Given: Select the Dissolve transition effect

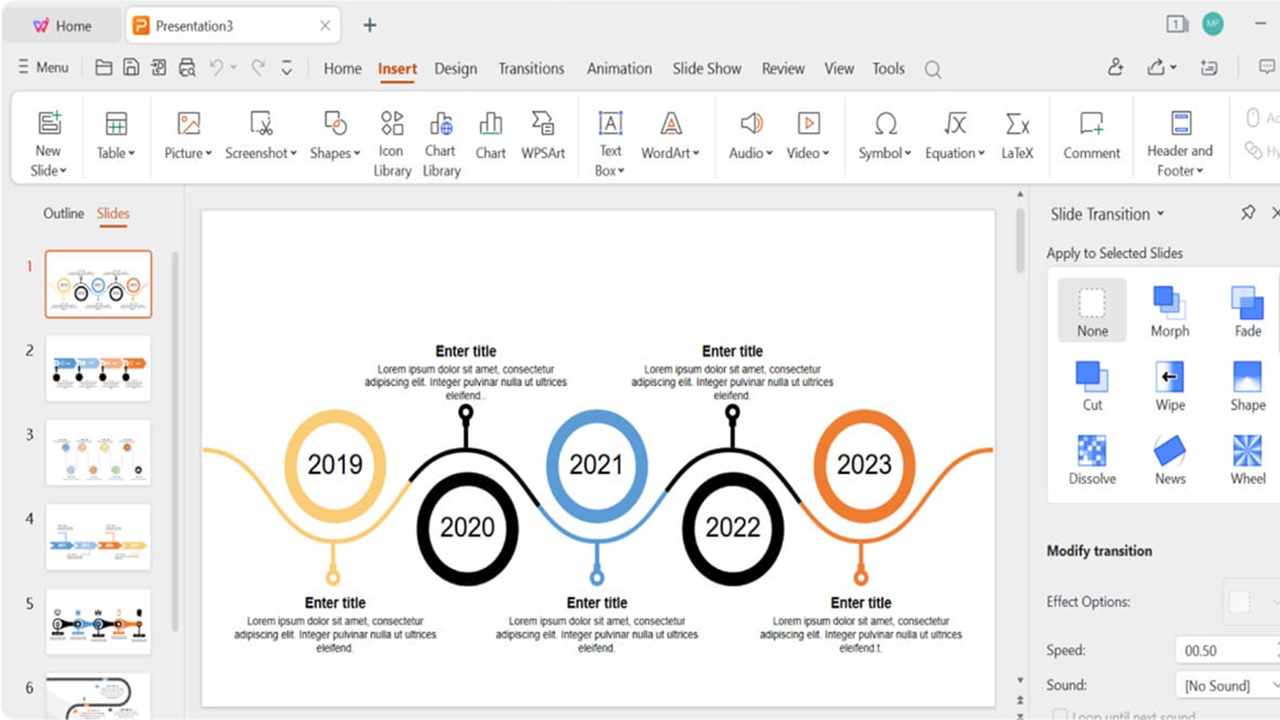Looking at the screenshot, I should pos(1091,458).
